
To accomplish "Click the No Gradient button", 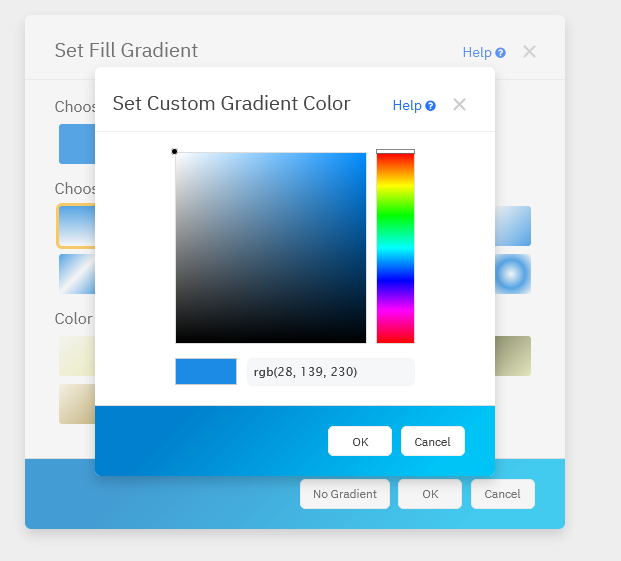I will 344,494.
